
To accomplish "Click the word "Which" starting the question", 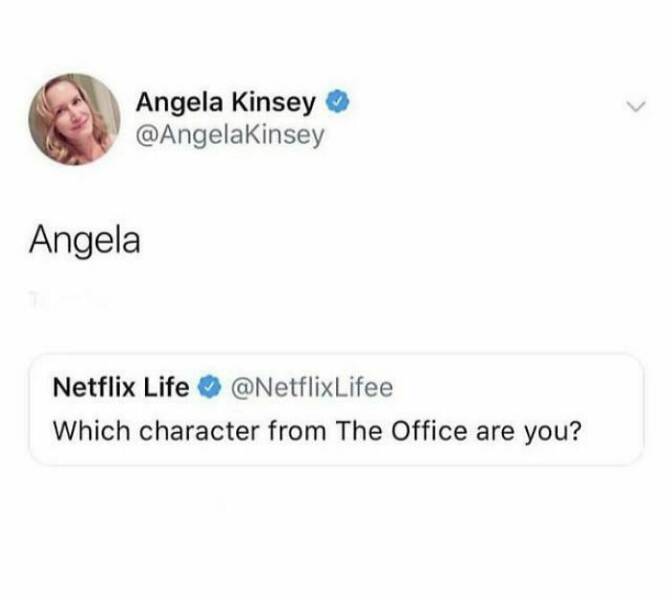I will tap(92, 431).
